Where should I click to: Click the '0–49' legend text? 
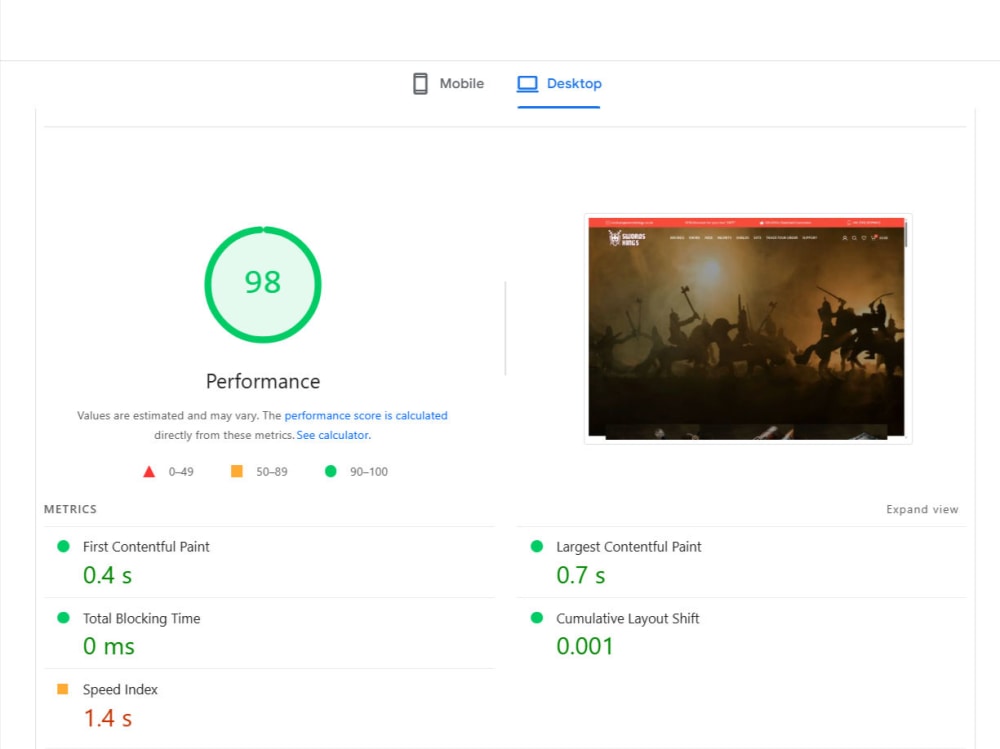coord(181,471)
